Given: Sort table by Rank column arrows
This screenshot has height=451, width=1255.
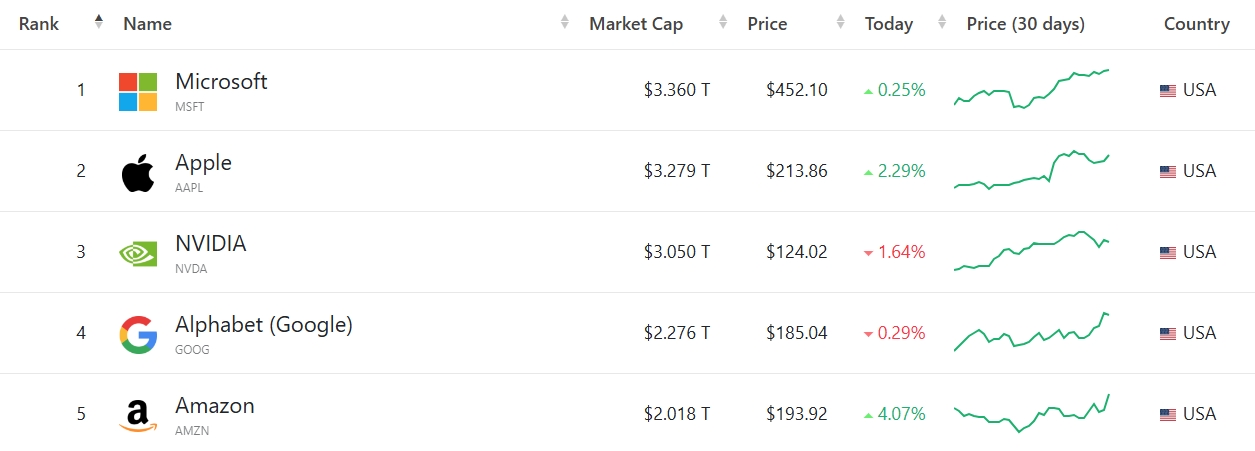Looking at the screenshot, I should (x=98, y=22).
